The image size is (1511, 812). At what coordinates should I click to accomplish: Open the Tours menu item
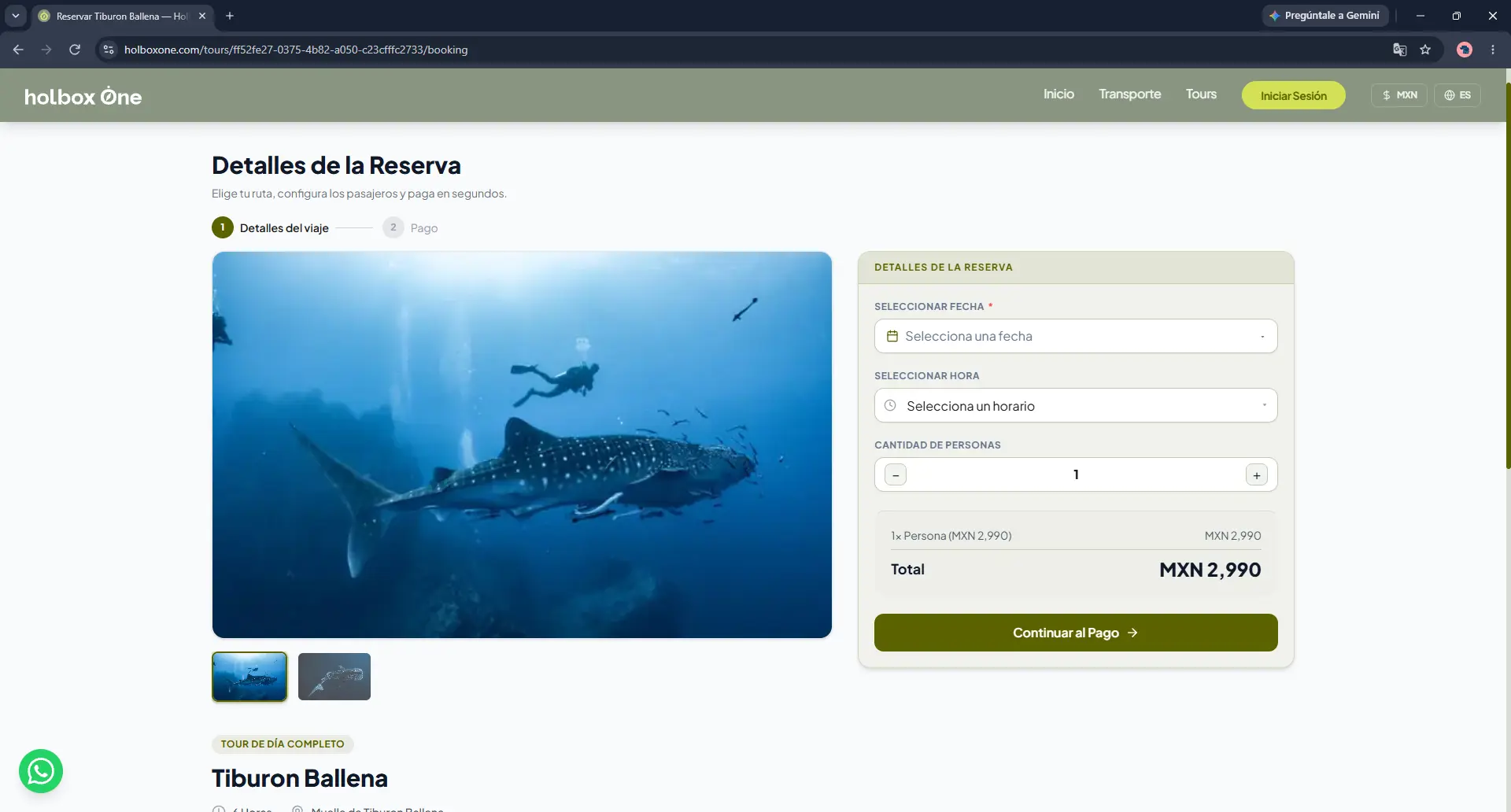[1201, 94]
